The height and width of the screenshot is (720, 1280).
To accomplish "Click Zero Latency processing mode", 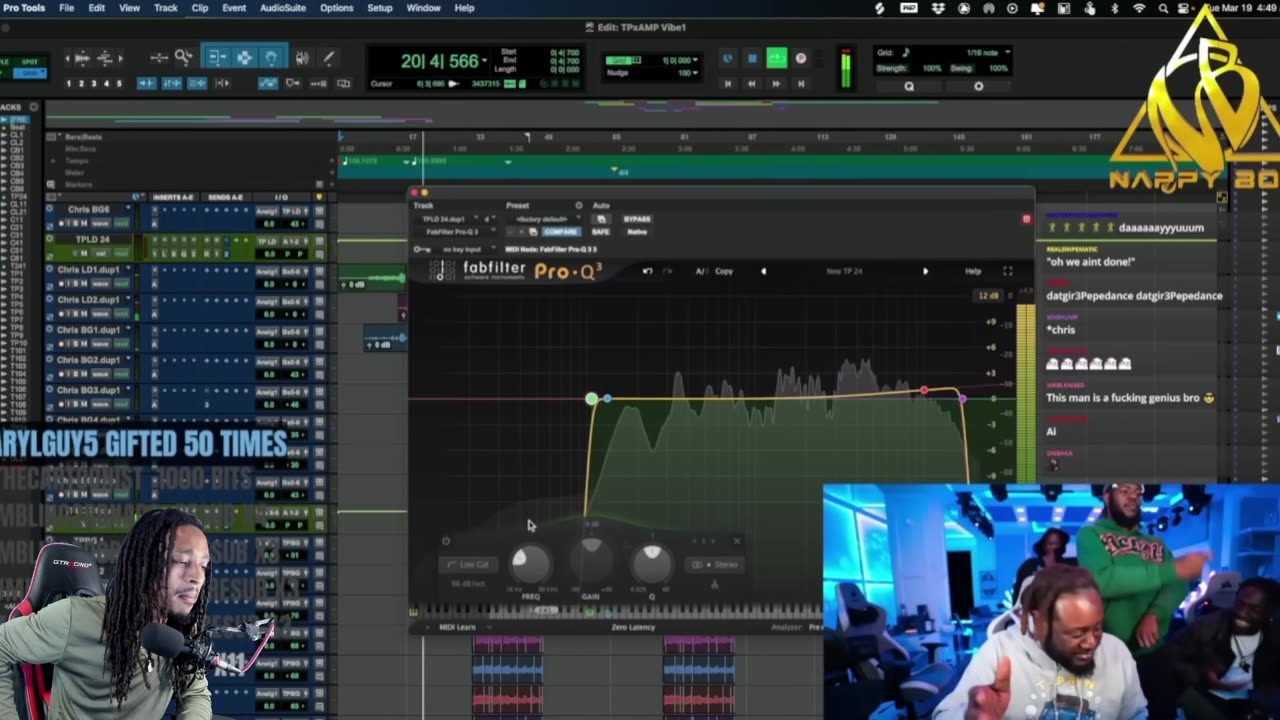I will [633, 628].
